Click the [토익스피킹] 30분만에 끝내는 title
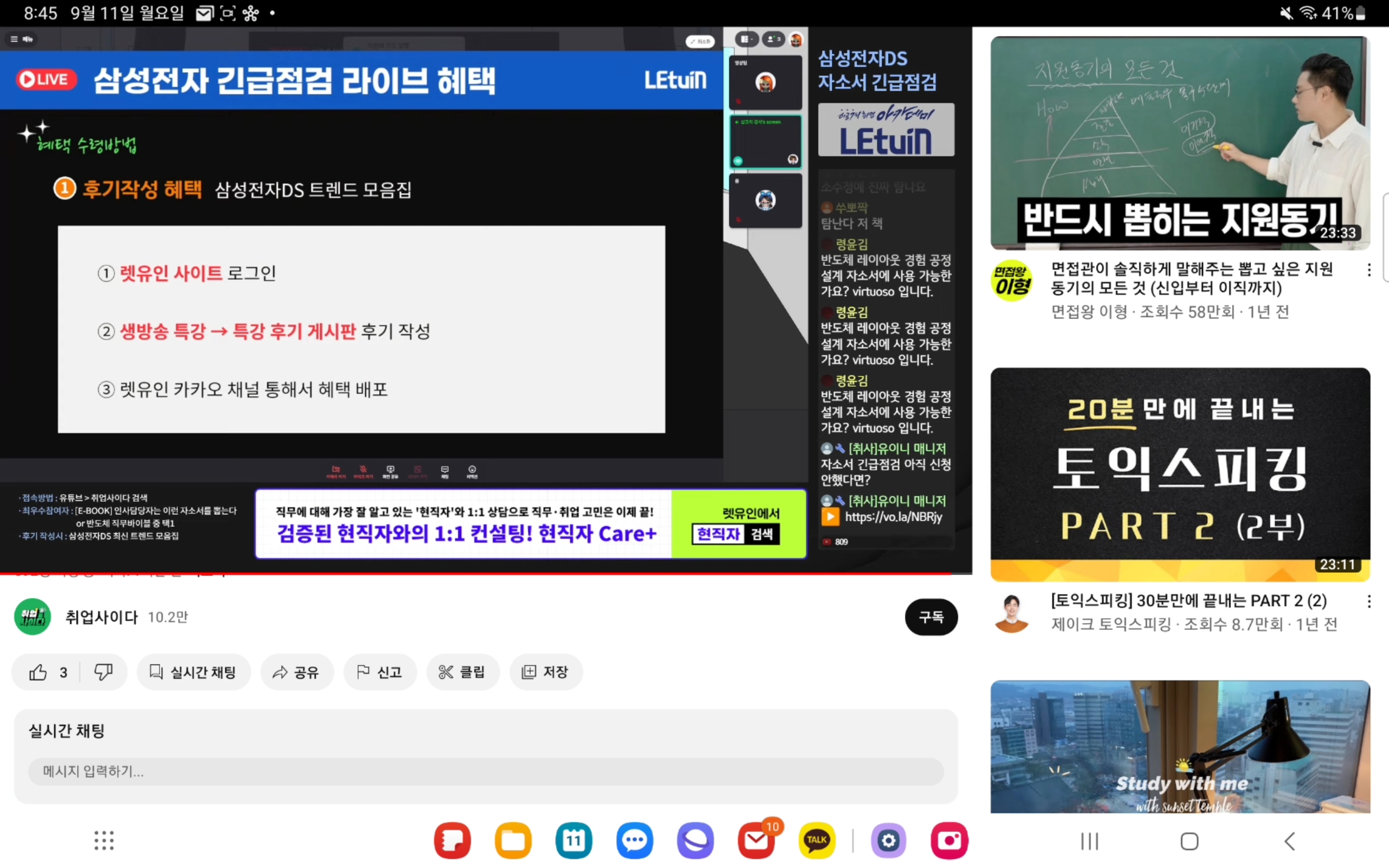 click(1189, 601)
